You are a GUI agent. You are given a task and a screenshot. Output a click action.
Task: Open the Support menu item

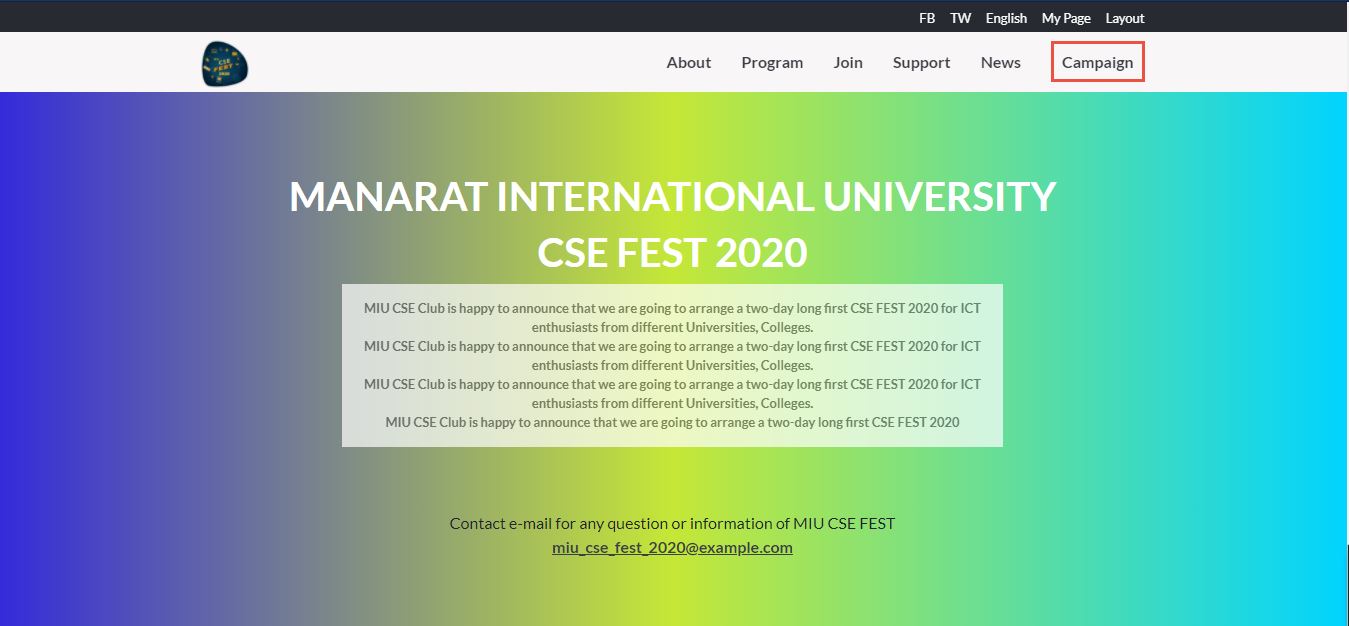(x=922, y=62)
